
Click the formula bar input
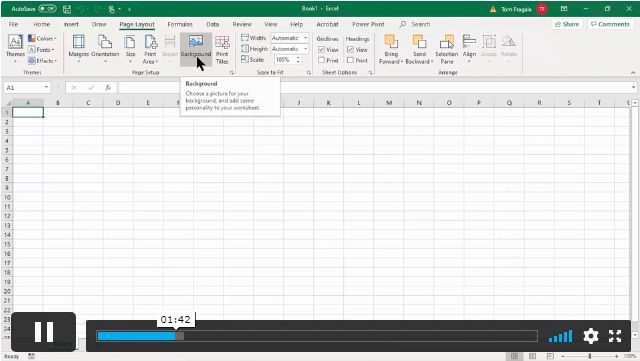pos(373,87)
